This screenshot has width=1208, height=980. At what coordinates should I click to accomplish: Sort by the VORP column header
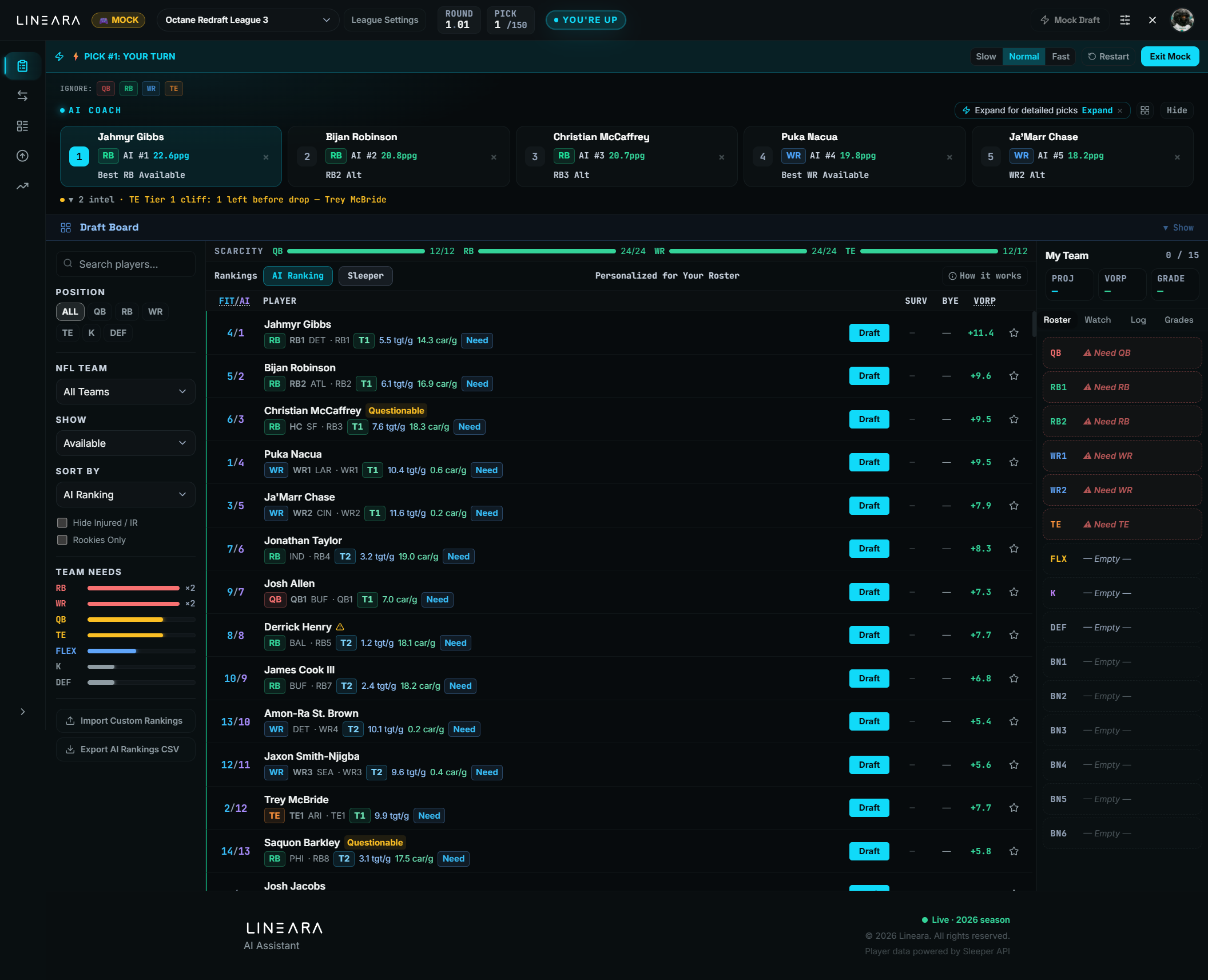point(984,301)
